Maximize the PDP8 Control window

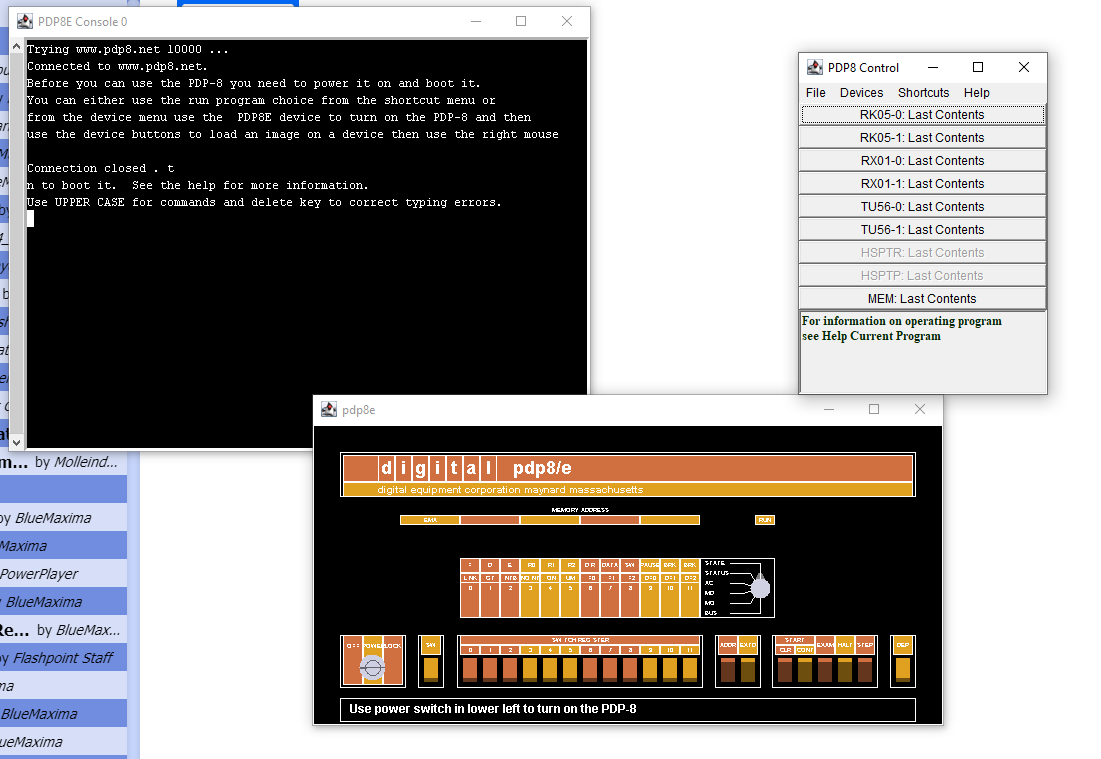pos(977,67)
